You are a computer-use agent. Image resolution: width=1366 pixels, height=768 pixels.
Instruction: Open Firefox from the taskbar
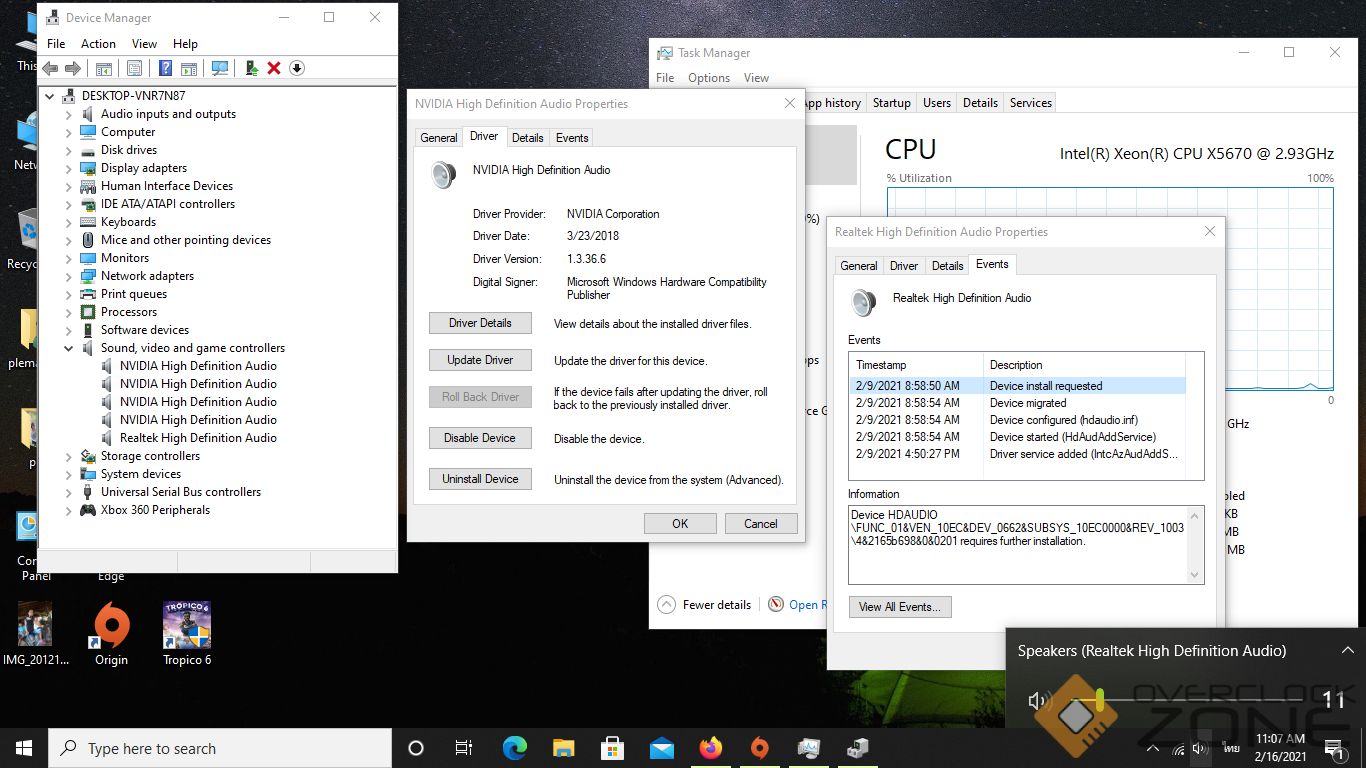tap(710, 748)
